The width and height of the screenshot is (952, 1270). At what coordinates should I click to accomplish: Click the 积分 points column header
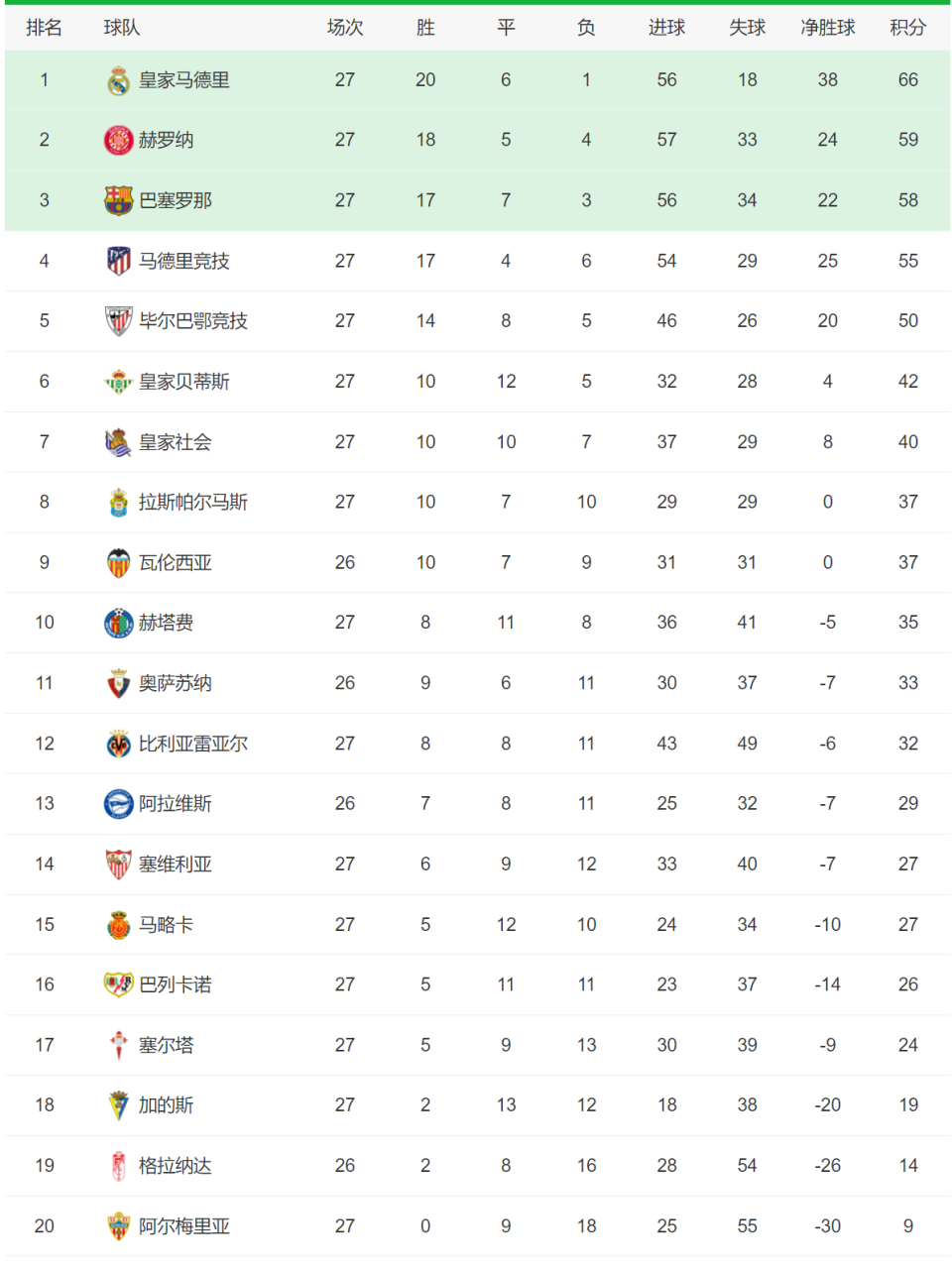(908, 28)
